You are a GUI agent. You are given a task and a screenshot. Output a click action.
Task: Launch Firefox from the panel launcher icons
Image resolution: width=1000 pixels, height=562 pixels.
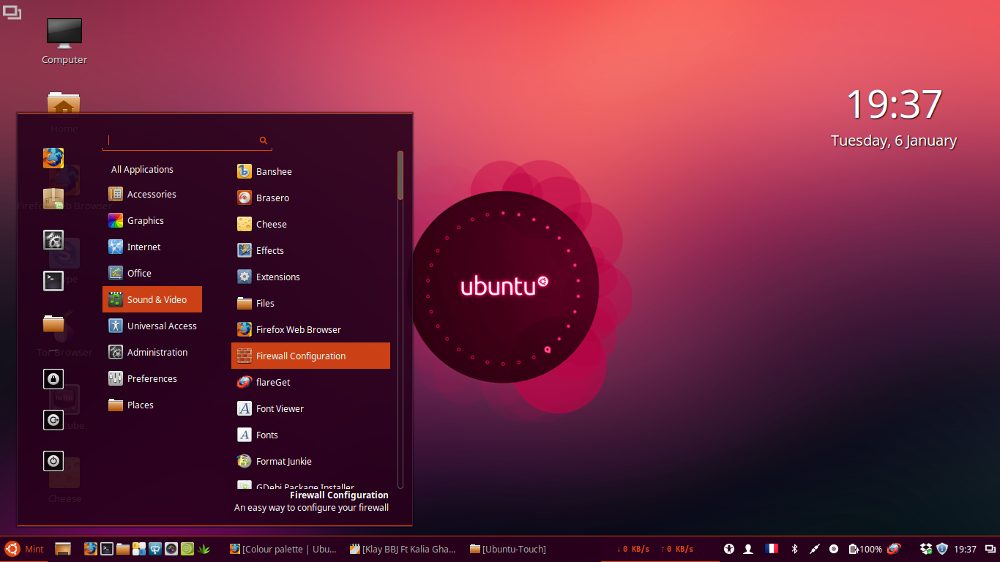(91, 549)
